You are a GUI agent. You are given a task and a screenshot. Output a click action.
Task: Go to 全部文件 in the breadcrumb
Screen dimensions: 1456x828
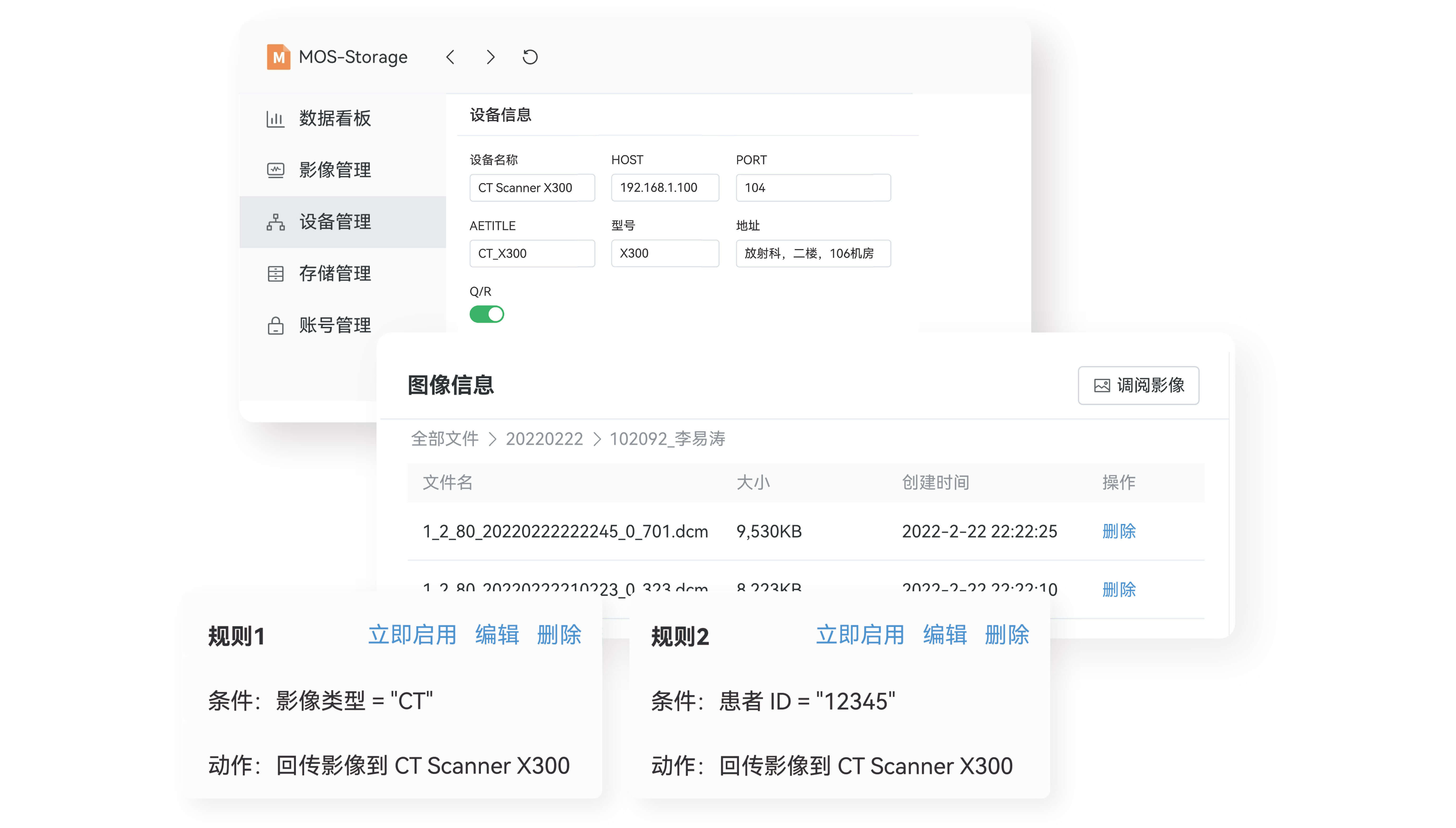point(445,438)
